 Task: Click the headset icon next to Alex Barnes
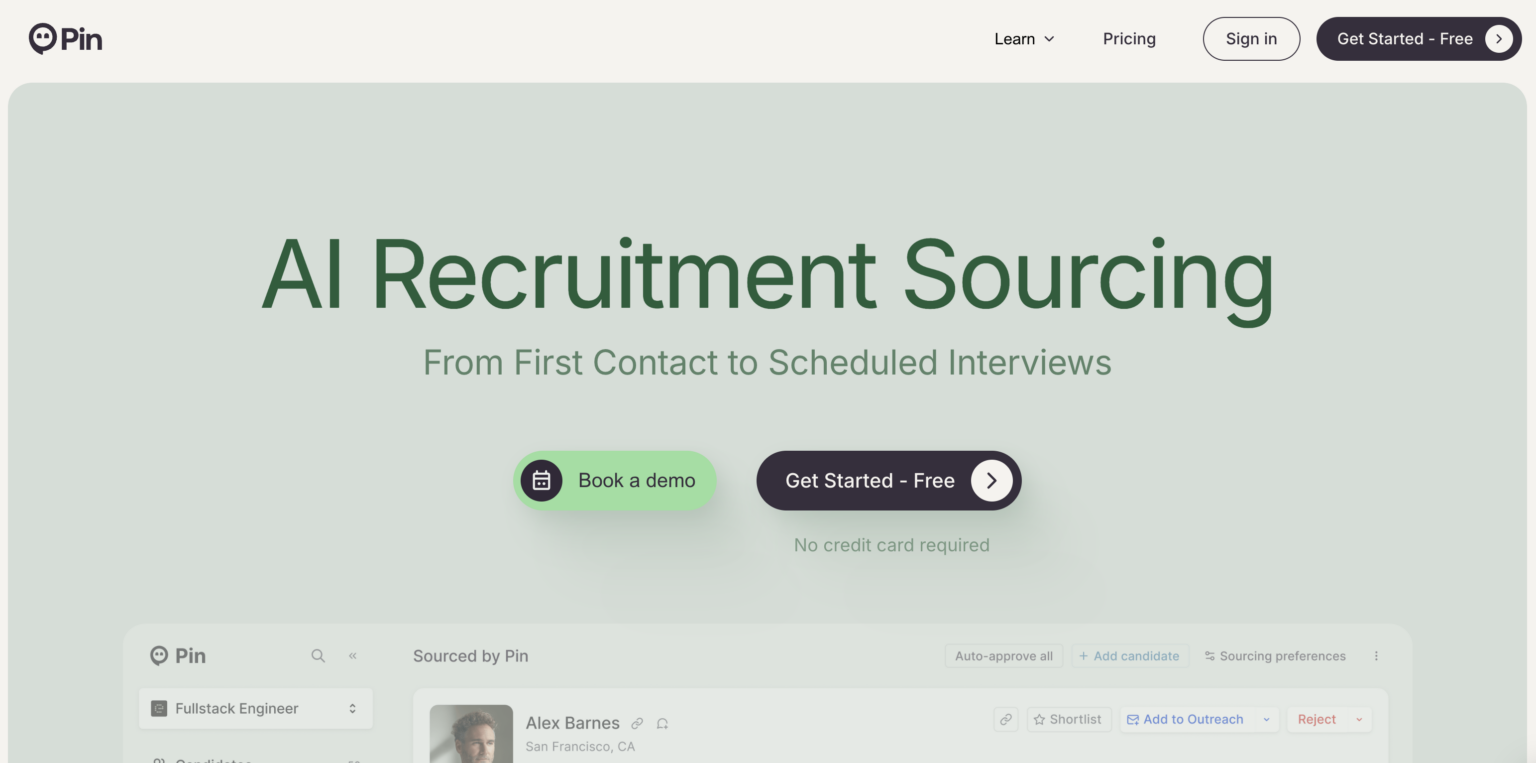(x=662, y=723)
